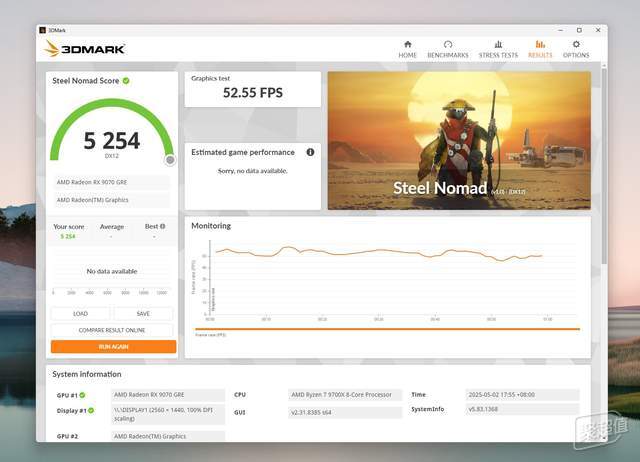Click the SAVE button
The height and width of the screenshot is (462, 640).
coord(143,313)
